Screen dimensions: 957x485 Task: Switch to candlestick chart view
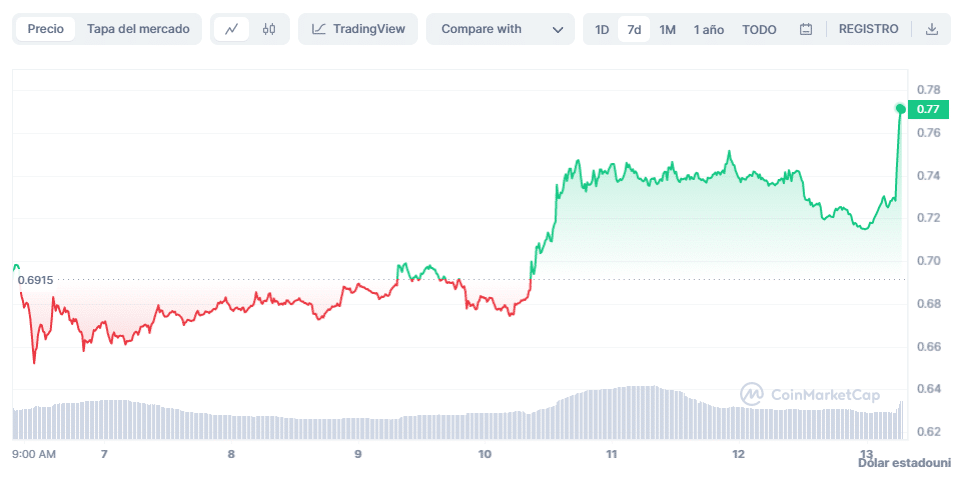268,29
